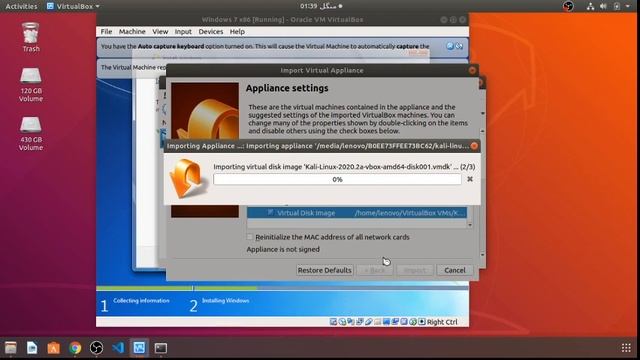Click the greyed-out Import button
The image size is (640, 360).
[415, 270]
